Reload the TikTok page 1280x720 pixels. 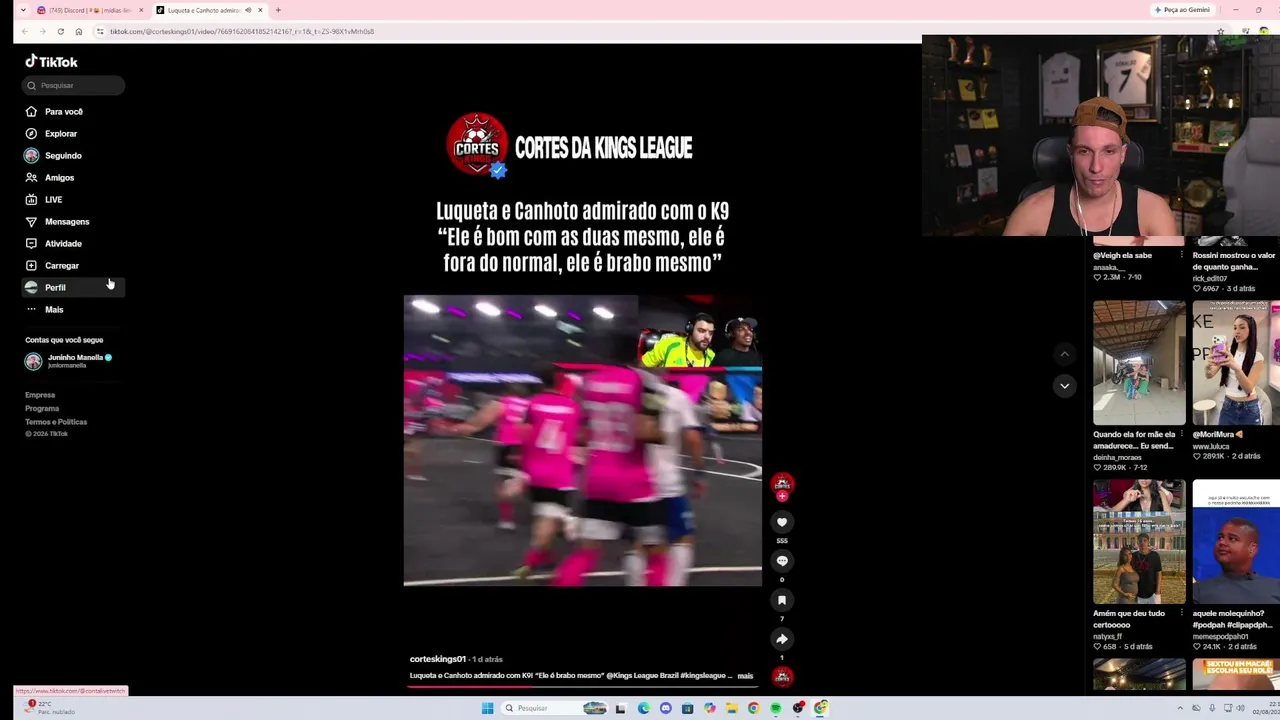coord(60,31)
